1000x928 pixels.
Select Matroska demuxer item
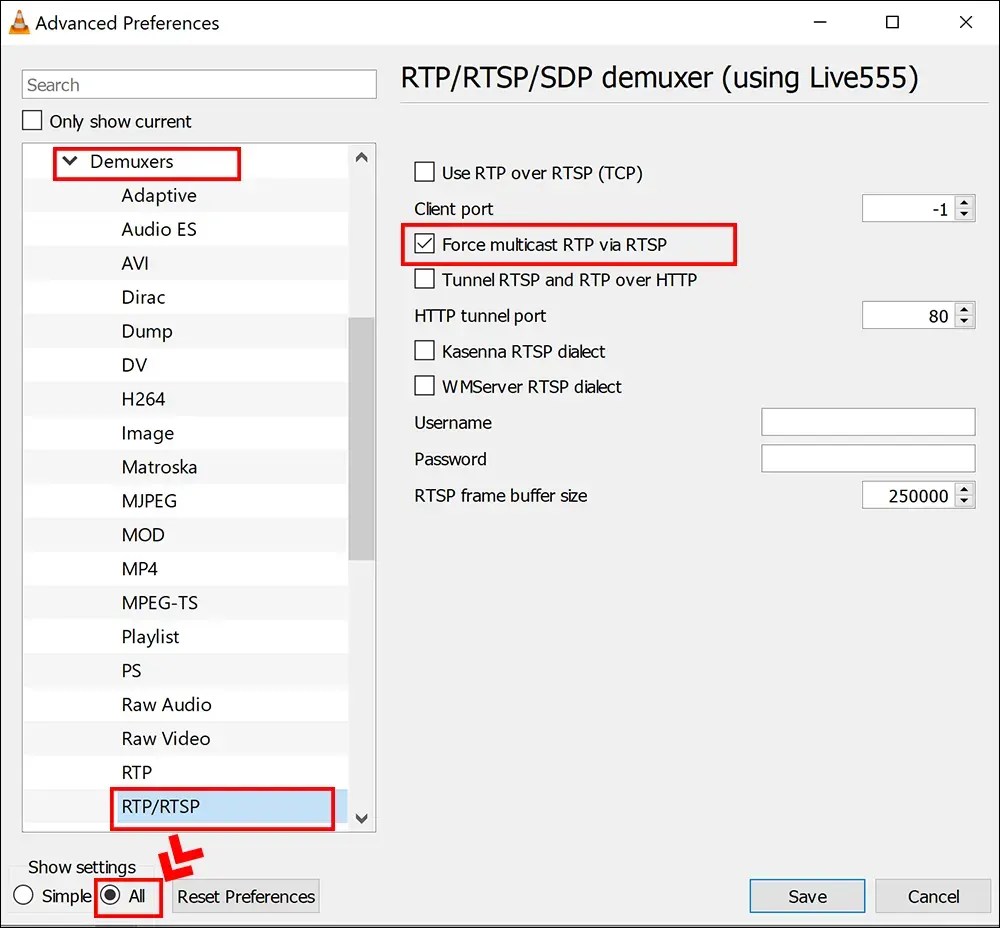point(159,467)
